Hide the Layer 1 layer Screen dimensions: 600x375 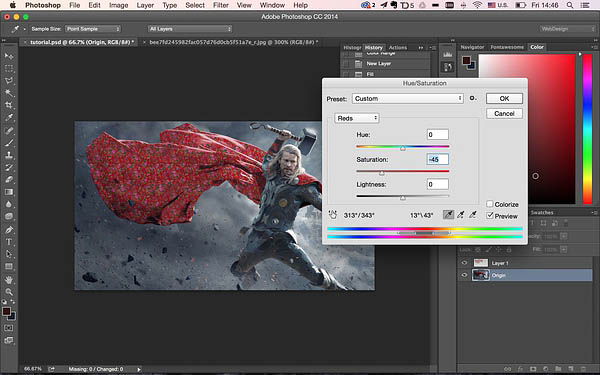[464, 263]
